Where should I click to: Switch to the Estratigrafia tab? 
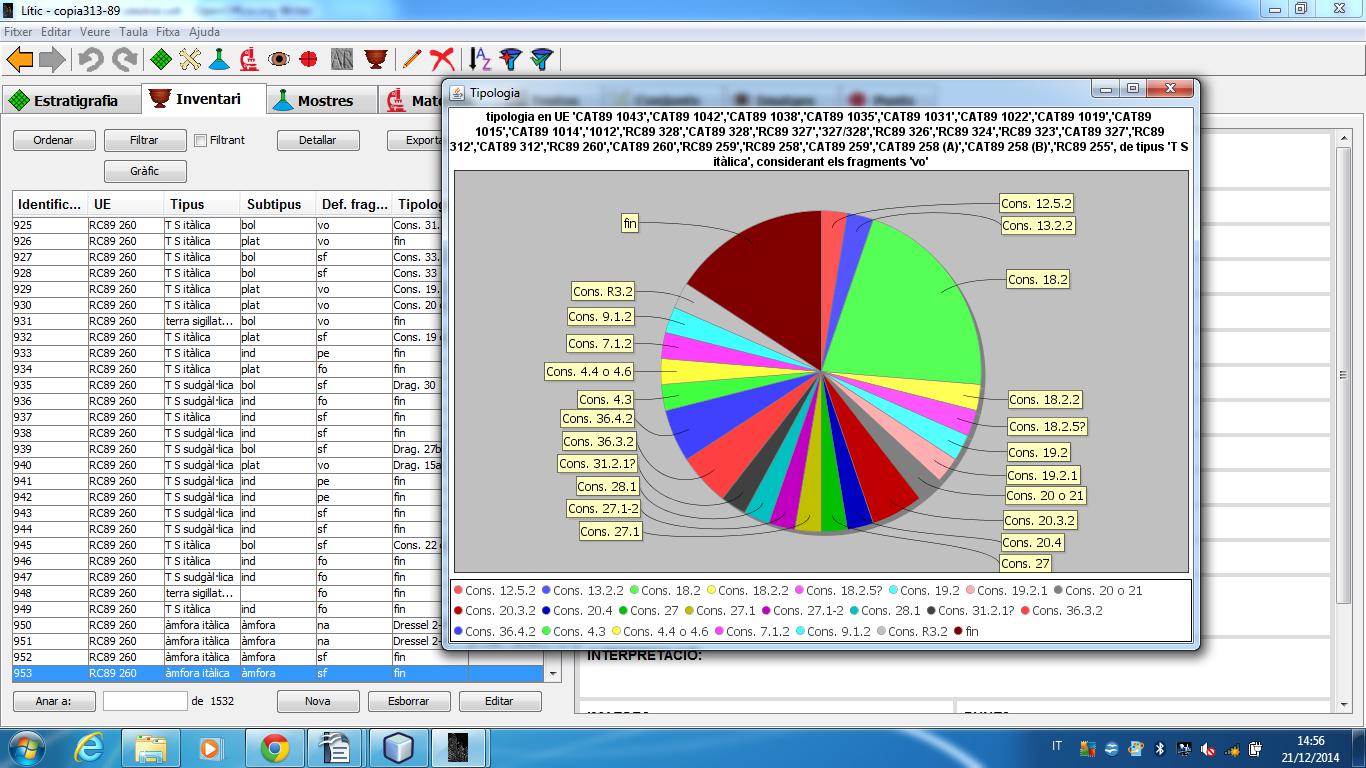[x=64, y=100]
